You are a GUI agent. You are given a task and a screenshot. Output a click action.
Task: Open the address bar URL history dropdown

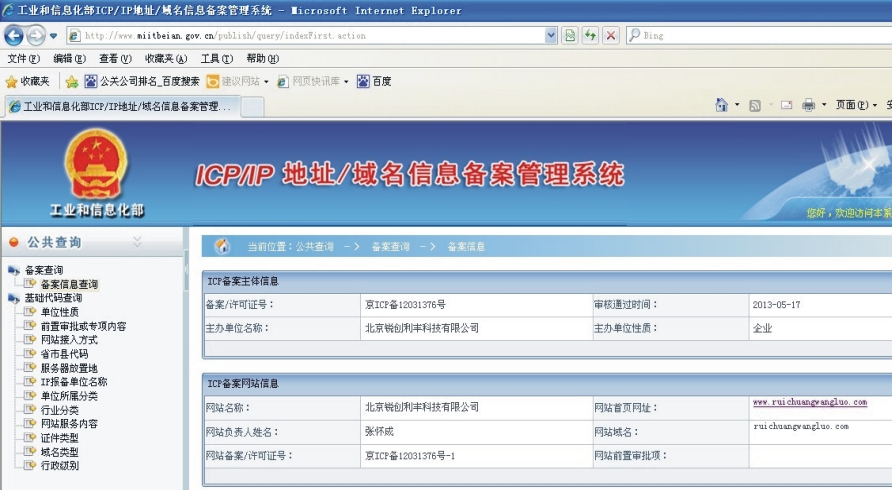tap(551, 35)
